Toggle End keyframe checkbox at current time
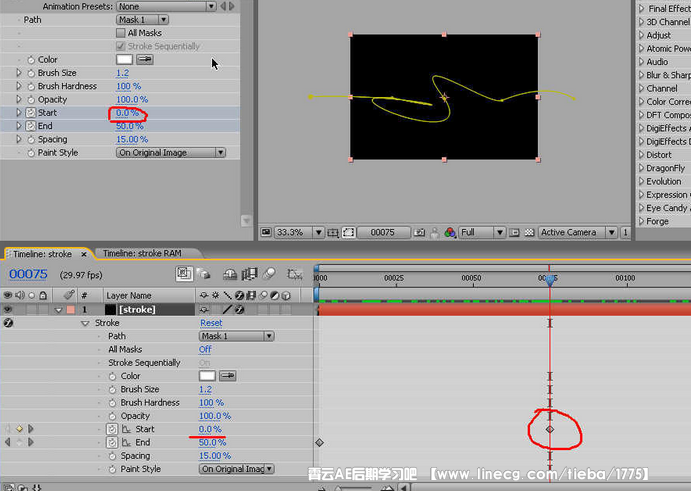Screen dimensions: 691x491 point(19,442)
